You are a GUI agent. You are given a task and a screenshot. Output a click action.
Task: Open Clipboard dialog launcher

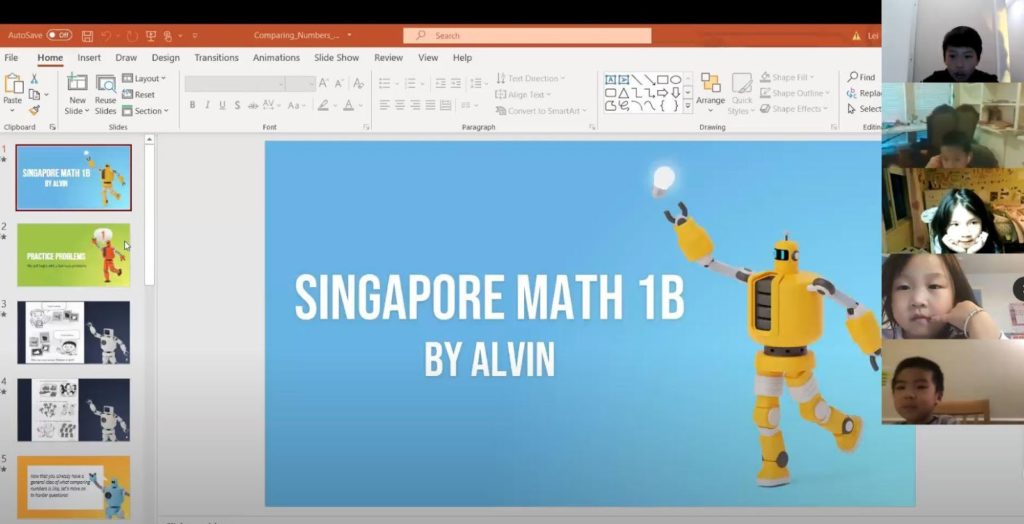pos(52,127)
